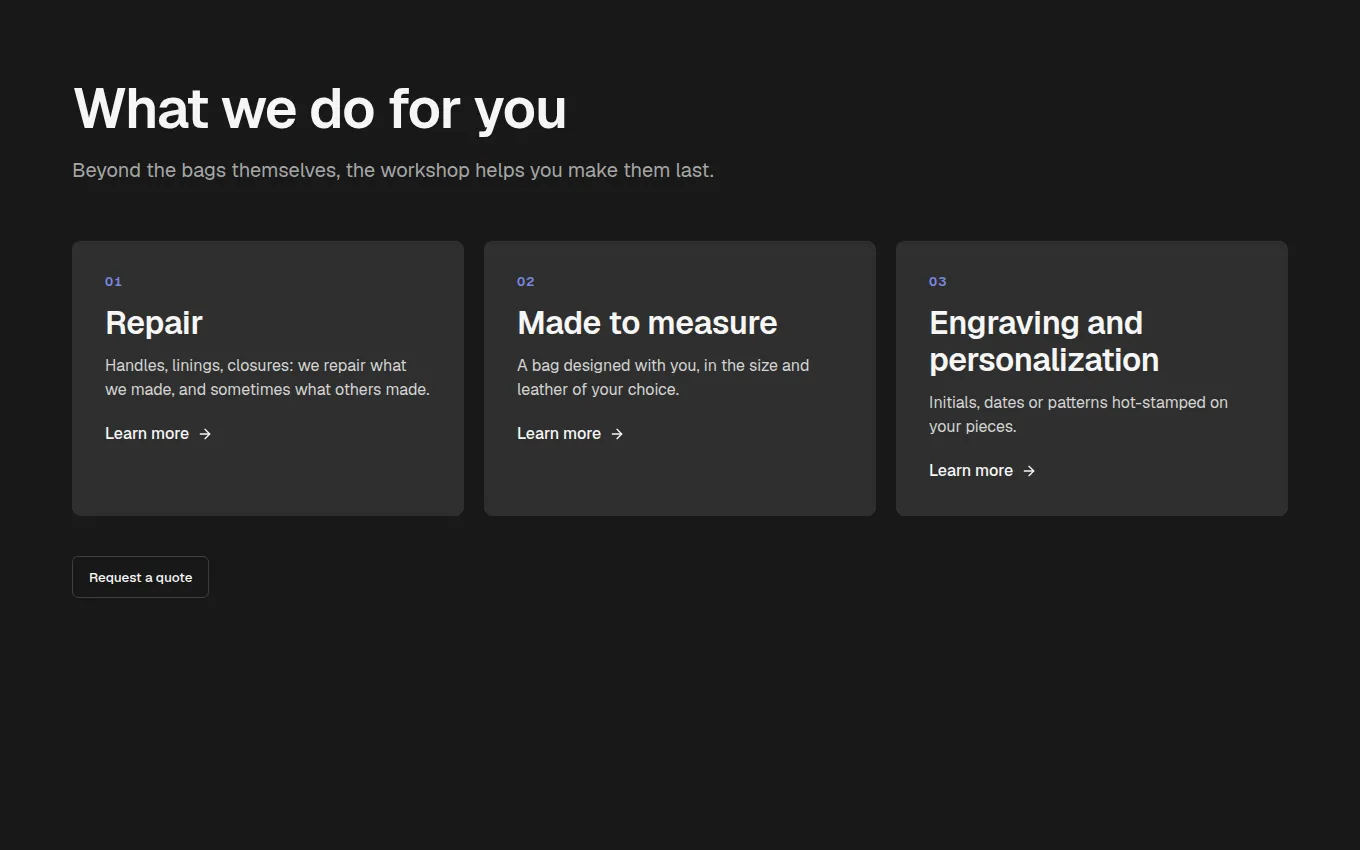Select the Engraving and personalization heading
1360x850 pixels.
[1044, 341]
